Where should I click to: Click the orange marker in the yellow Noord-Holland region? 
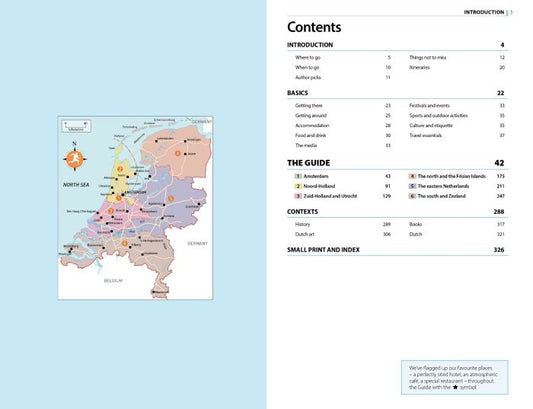(120, 169)
